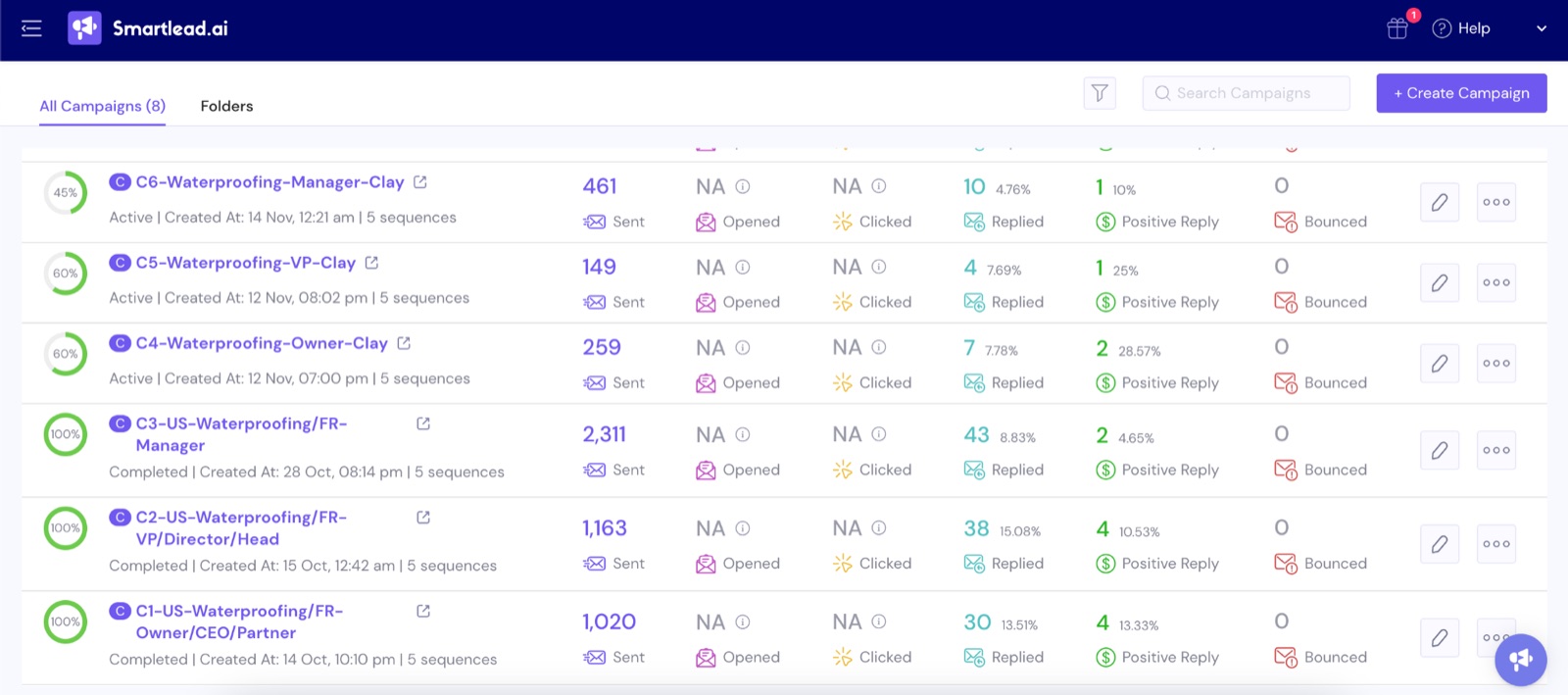Viewport: 1568px width, 695px height.
Task: Click the 461 Sent count
Action: (x=600, y=186)
